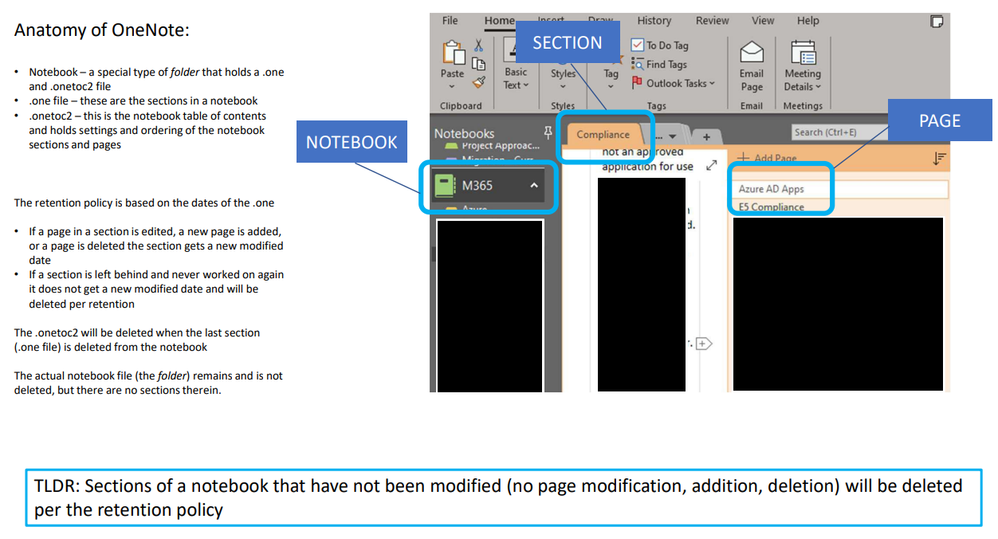Click the green M365 notebook icon
Image resolution: width=998 pixels, height=539 pixels.
445,185
